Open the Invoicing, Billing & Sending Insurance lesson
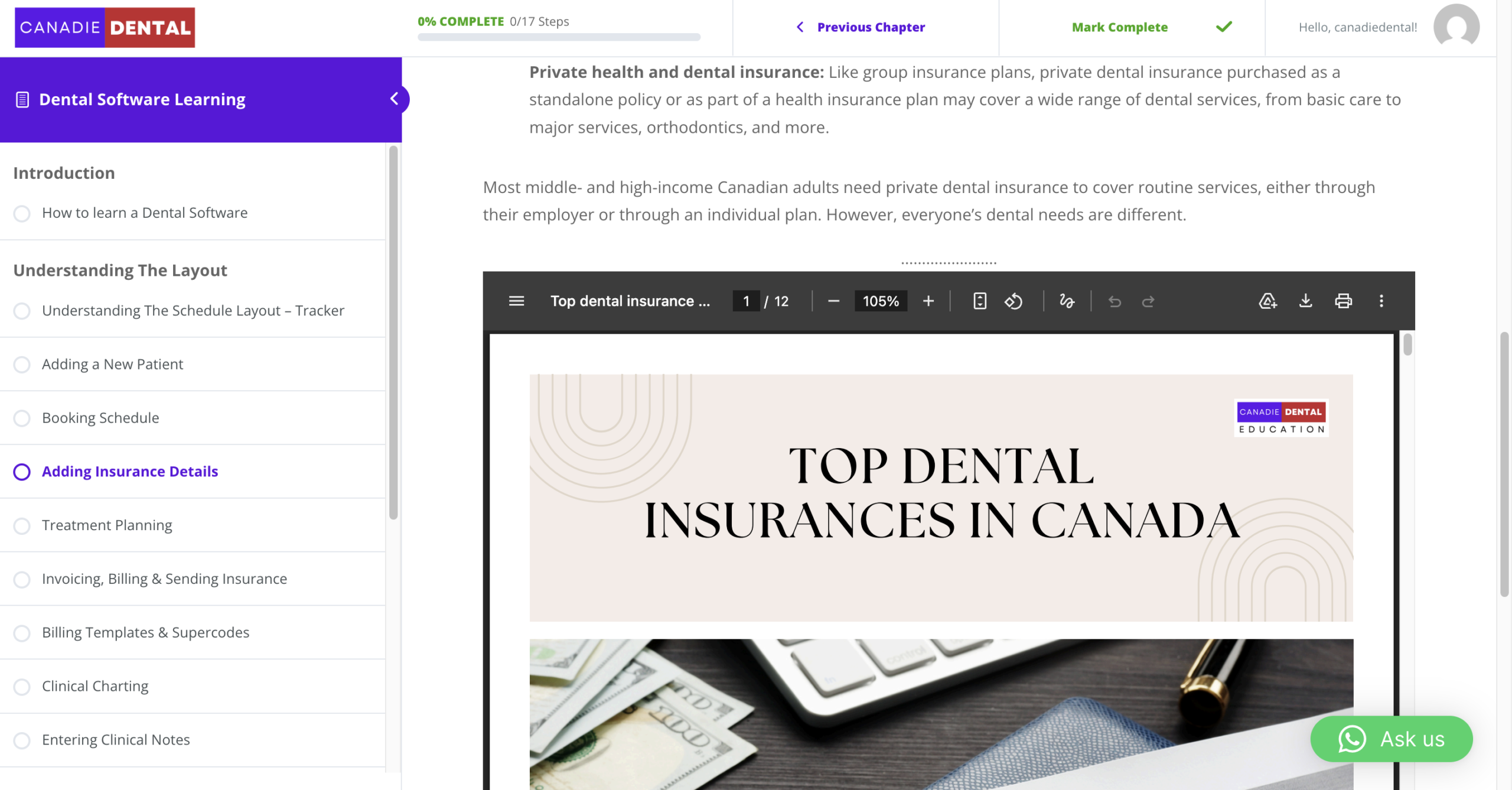This screenshot has height=790, width=1512. [164, 579]
